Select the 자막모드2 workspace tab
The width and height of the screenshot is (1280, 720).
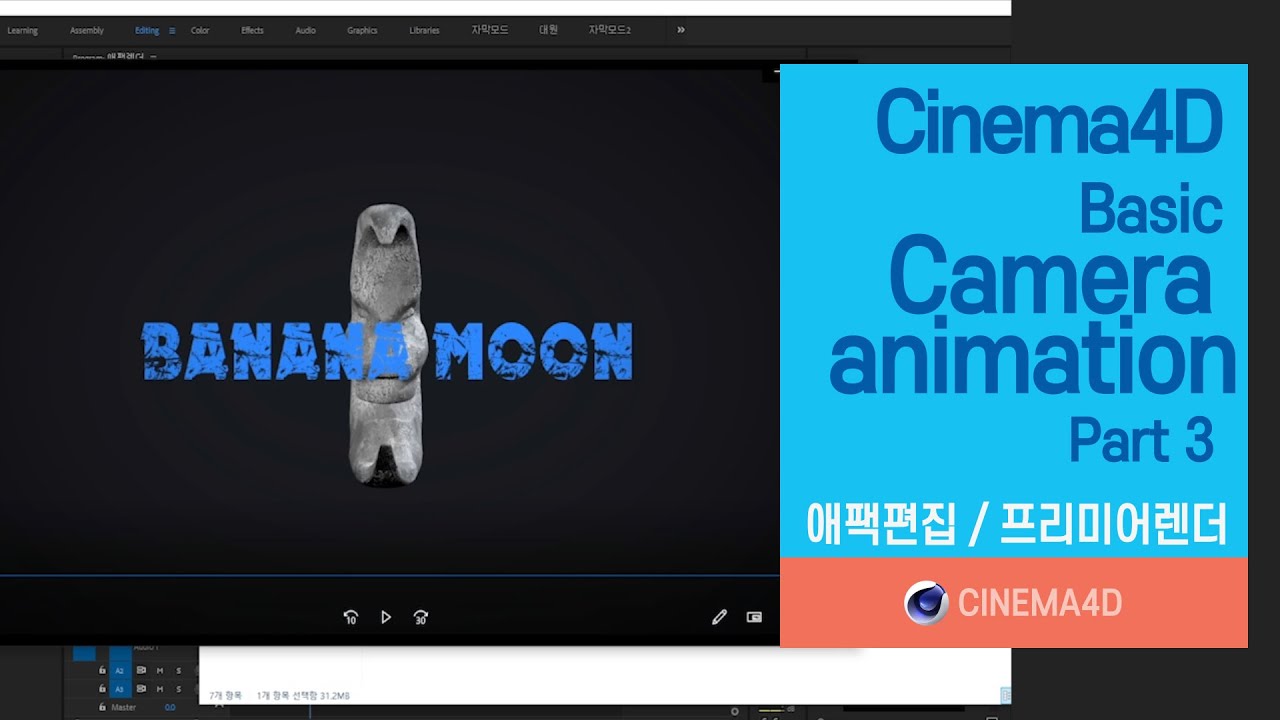pyautogui.click(x=610, y=30)
